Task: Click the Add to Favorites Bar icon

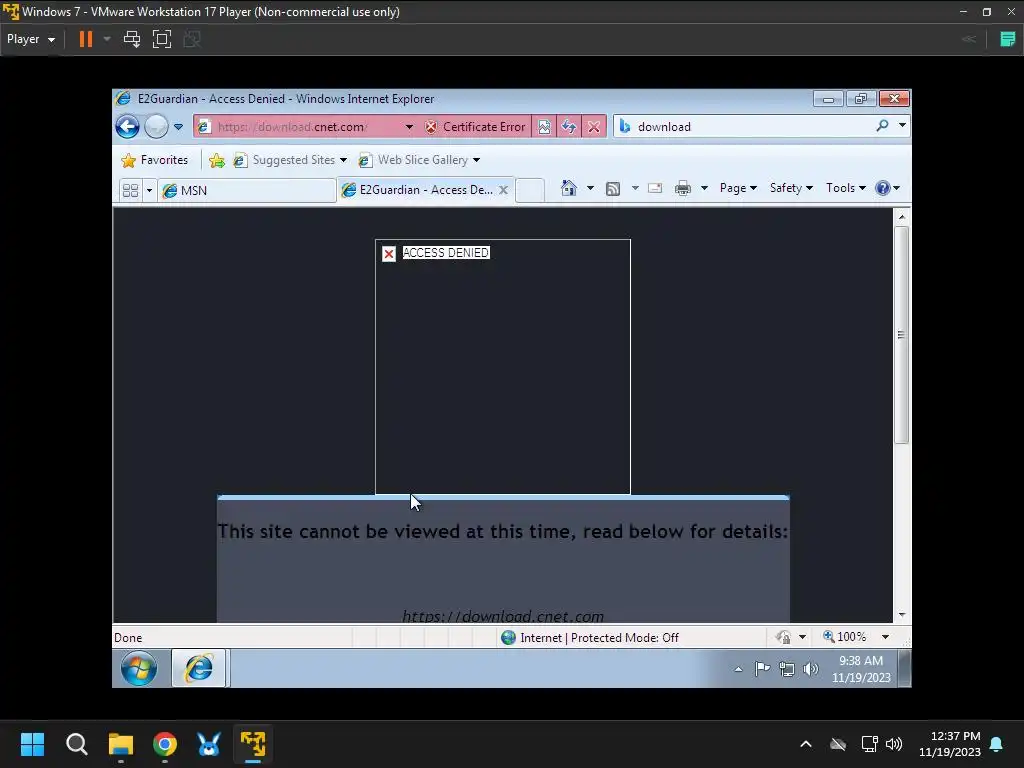Action: [217, 160]
